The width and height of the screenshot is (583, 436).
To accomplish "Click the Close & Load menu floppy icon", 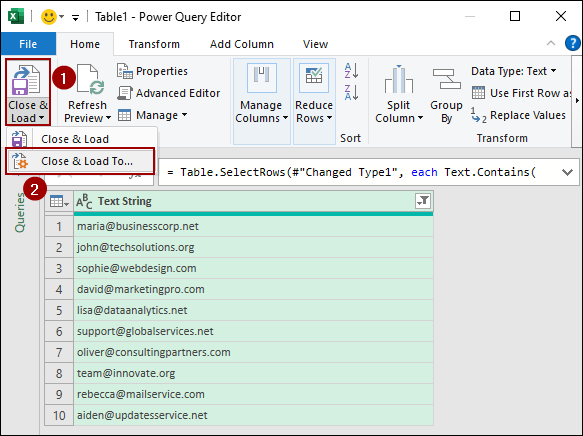I will (x=19, y=139).
